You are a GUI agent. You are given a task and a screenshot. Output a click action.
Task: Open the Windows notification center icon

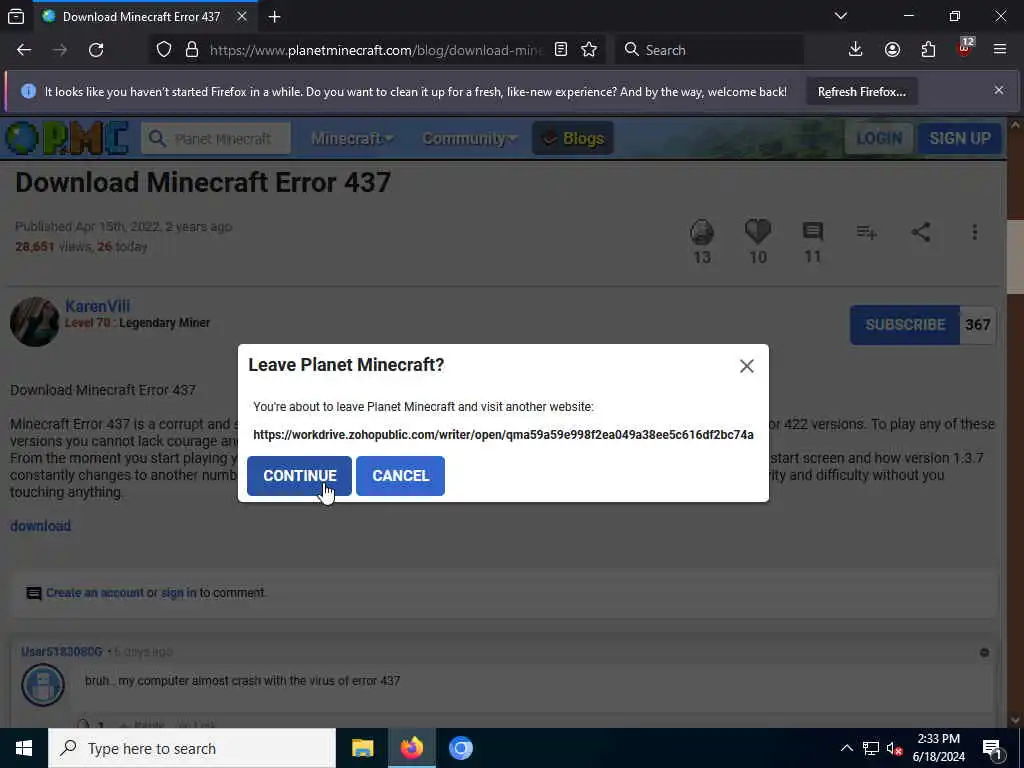click(x=992, y=748)
